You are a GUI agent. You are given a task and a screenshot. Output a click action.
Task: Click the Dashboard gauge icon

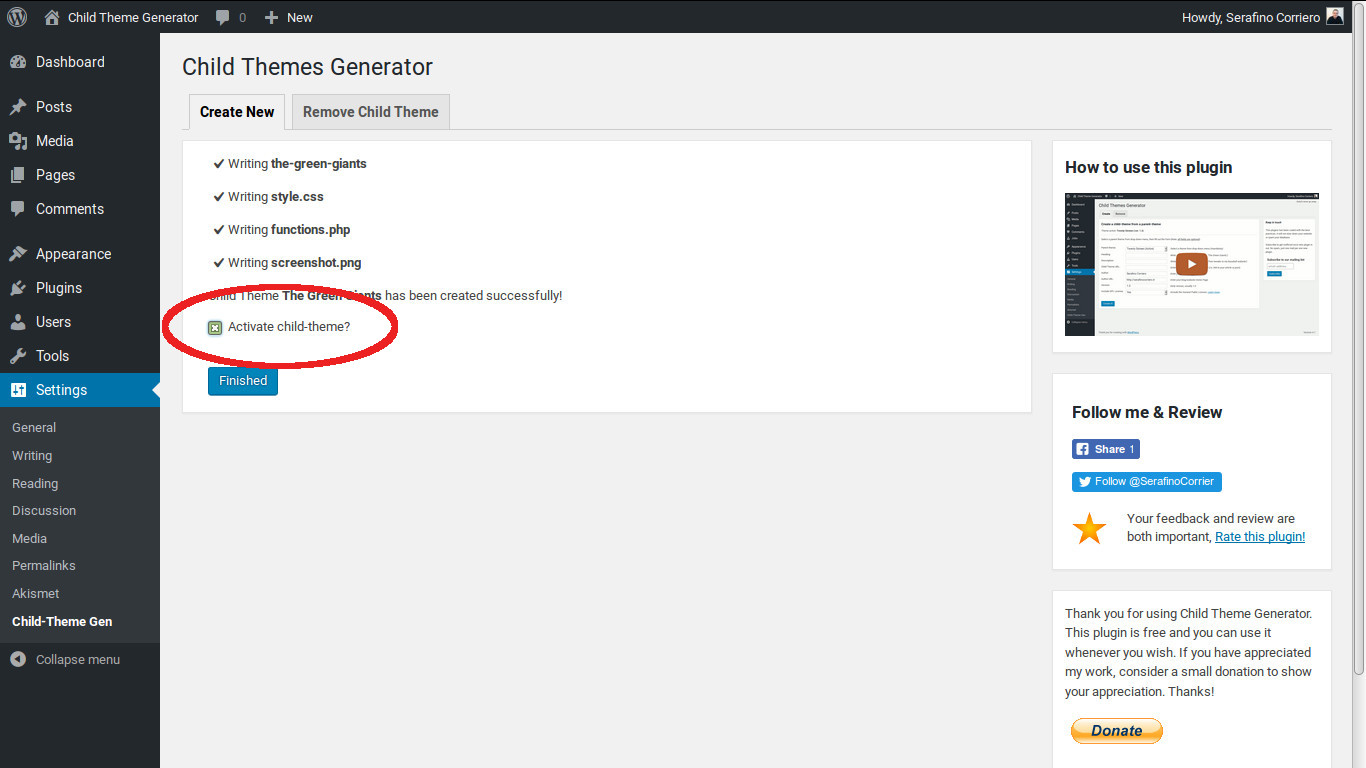[x=18, y=62]
